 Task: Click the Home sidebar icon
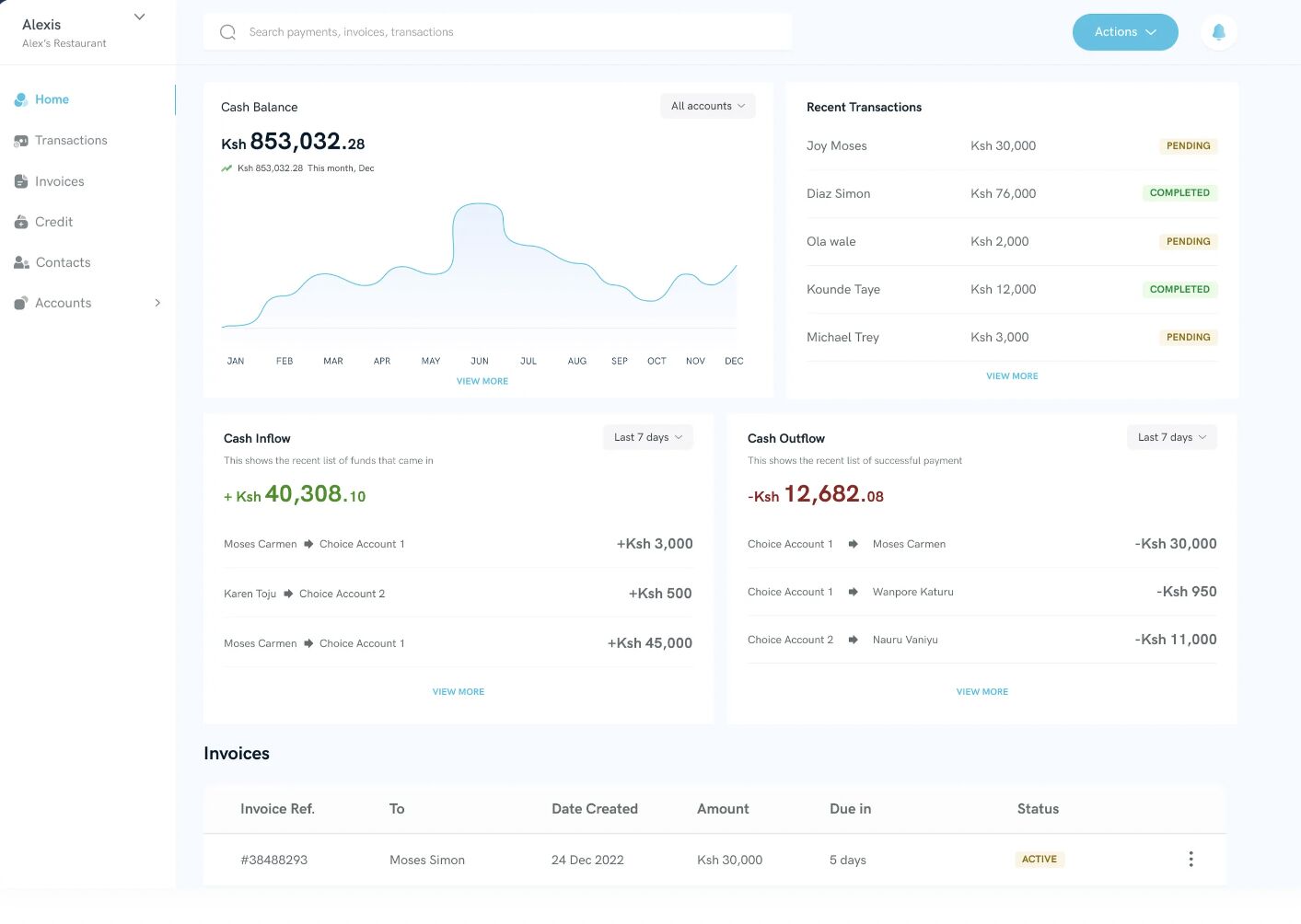21,99
